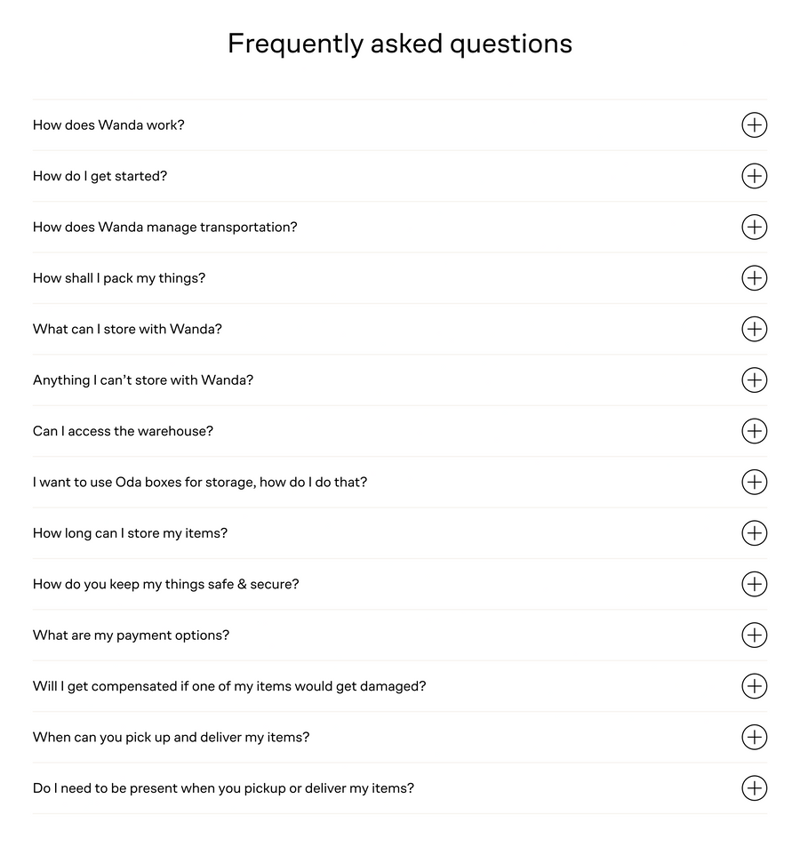The width and height of the screenshot is (800, 847).
Task: Click the plus icon beside the Oda boxes question
Action: tap(754, 482)
